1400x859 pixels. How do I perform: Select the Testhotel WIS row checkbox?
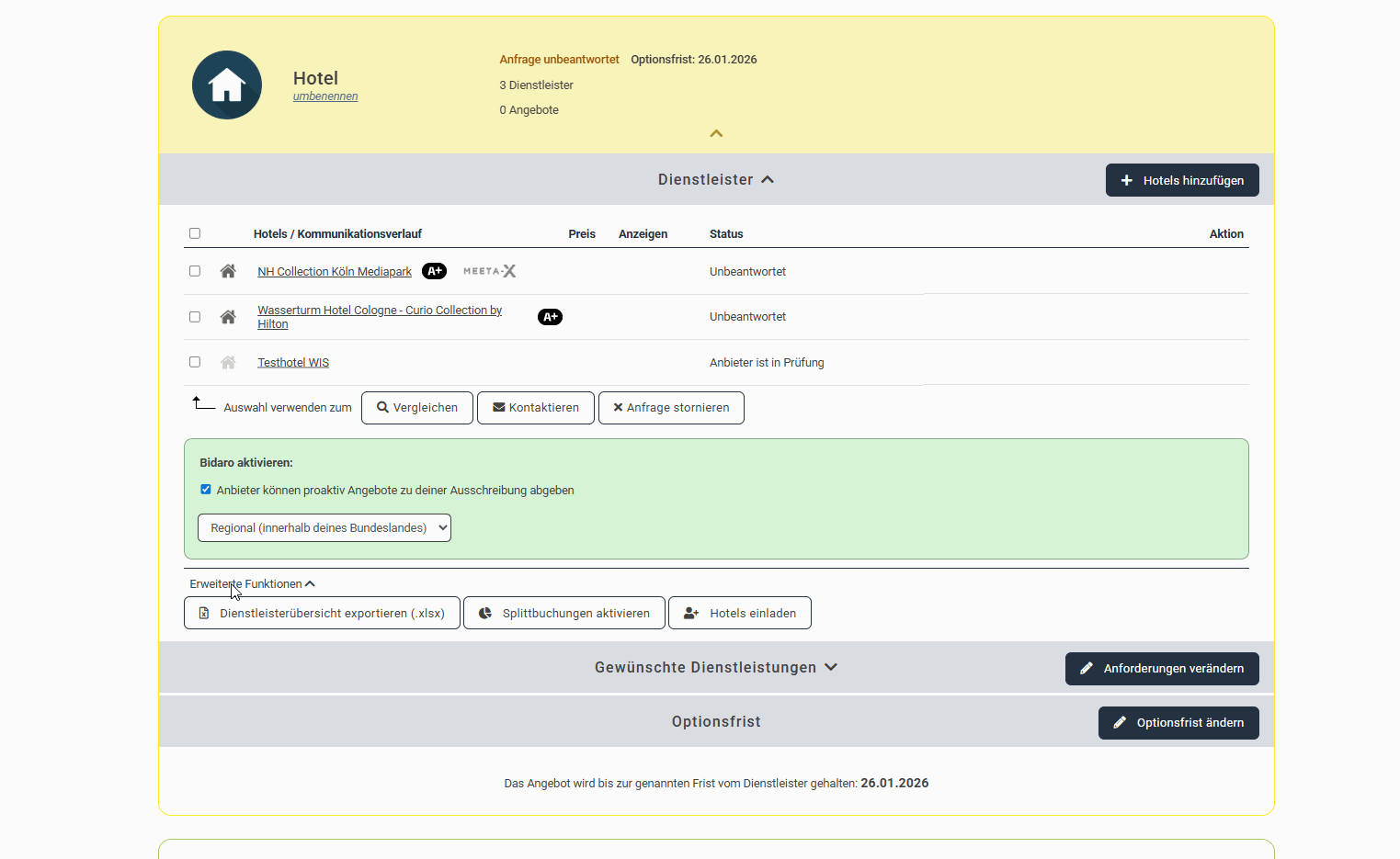coord(195,362)
